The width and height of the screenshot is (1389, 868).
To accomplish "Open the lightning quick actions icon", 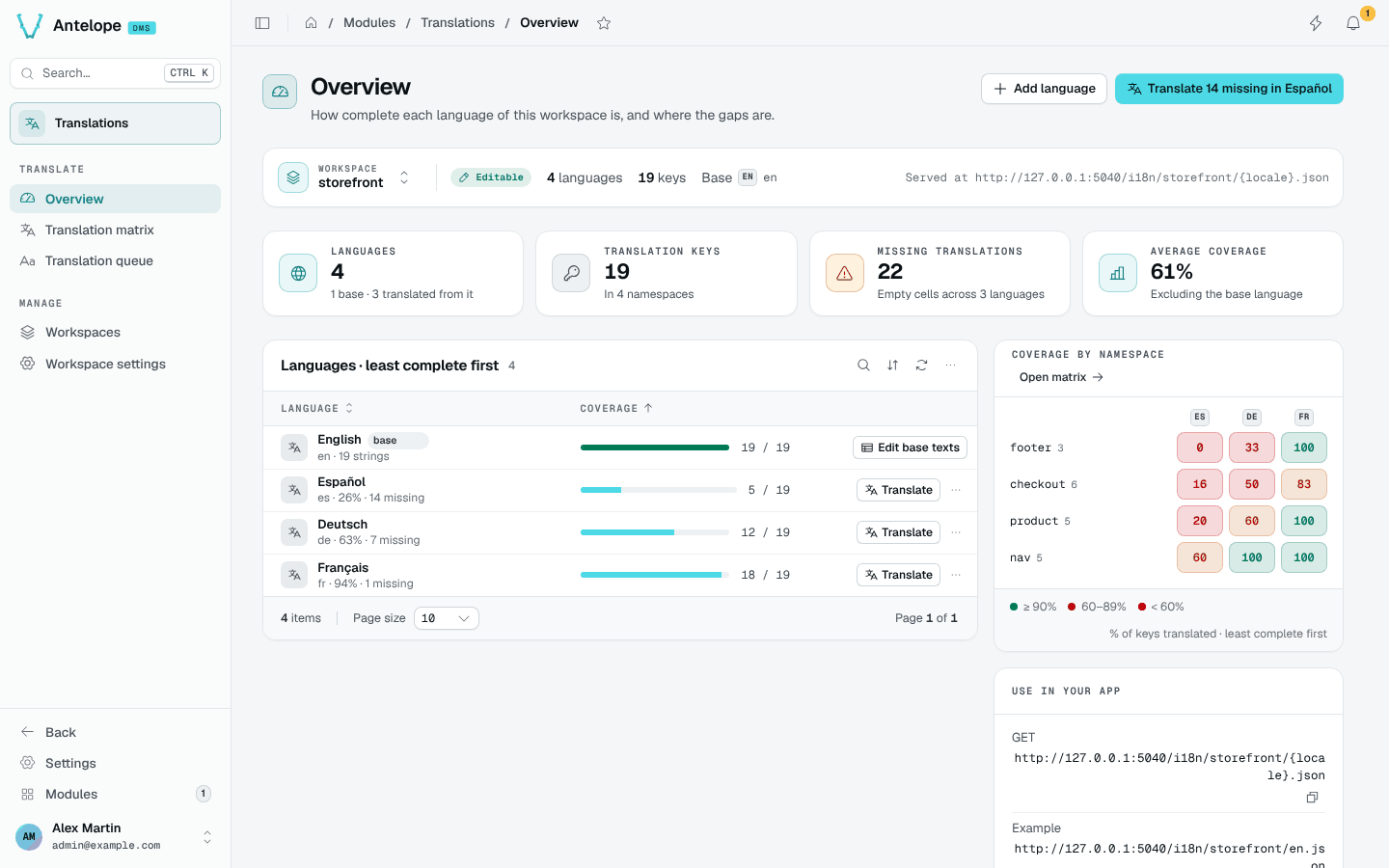I will (x=1316, y=23).
